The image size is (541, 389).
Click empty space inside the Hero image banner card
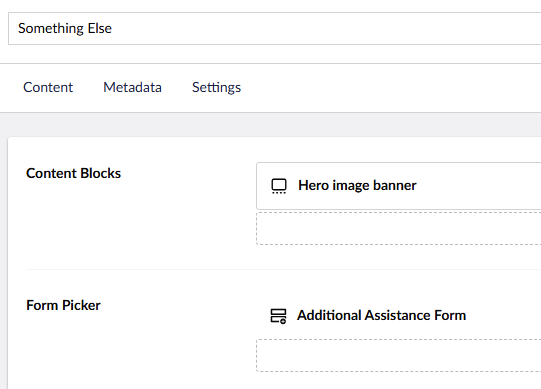(480, 186)
